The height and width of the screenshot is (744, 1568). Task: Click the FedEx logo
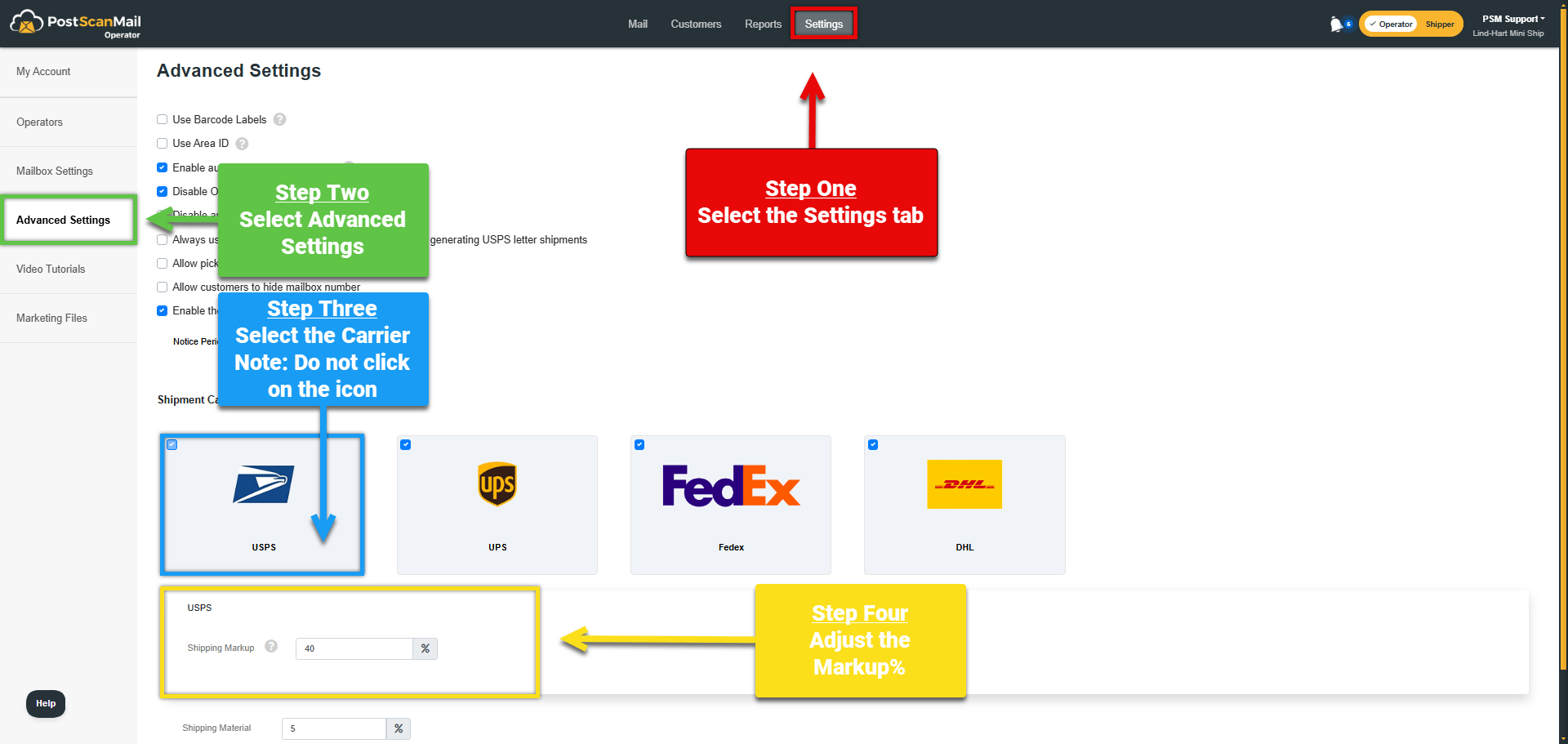click(731, 485)
